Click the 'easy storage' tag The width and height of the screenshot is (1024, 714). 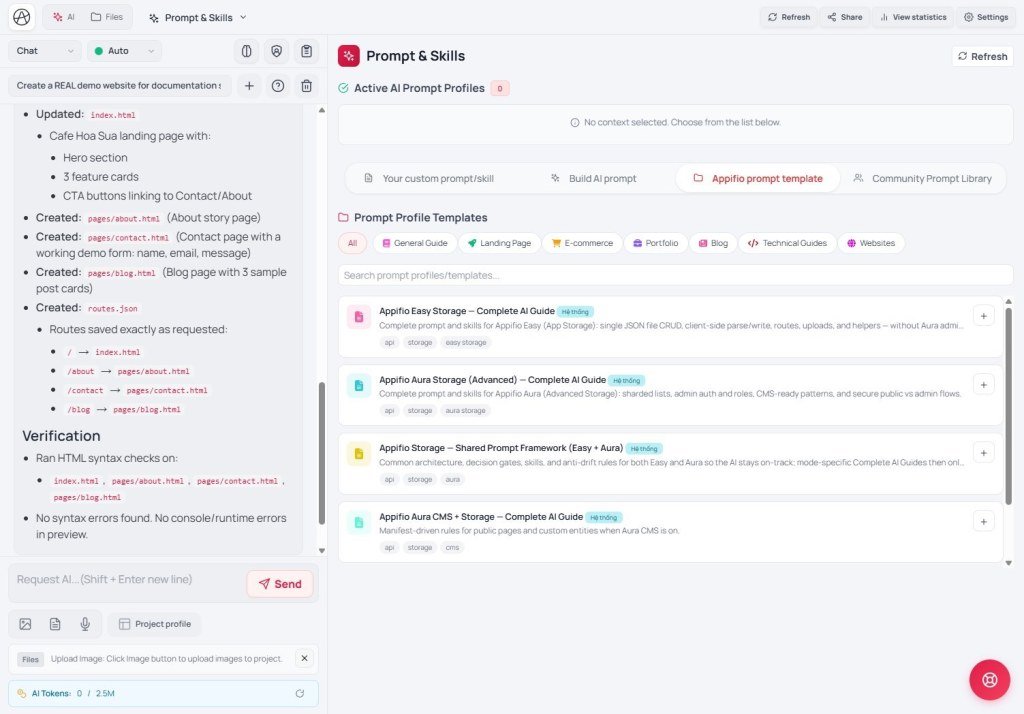pyautogui.click(x=466, y=342)
